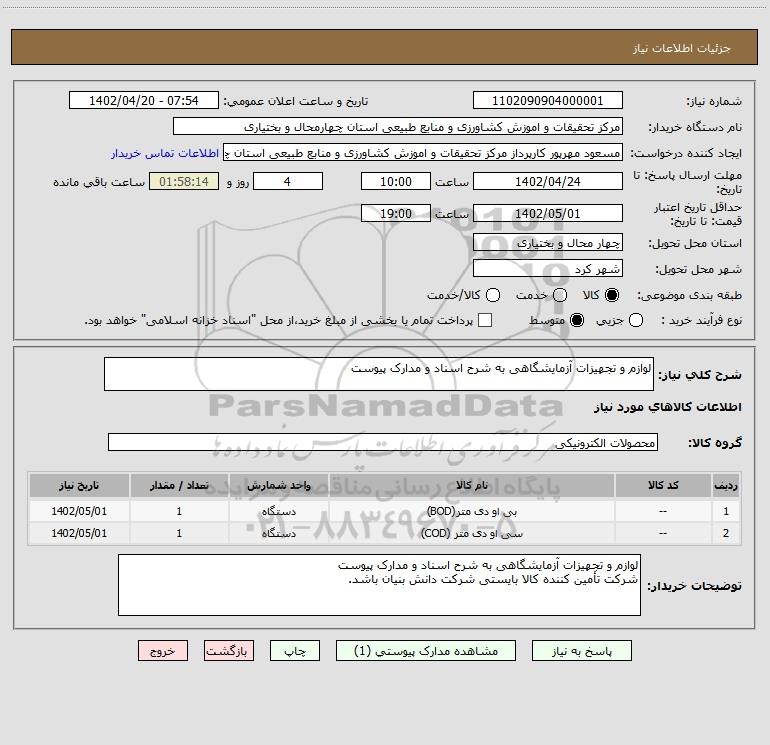Viewport: 770px width, 745px height.
Task: Click the buyer organization name field
Action: pos(398,126)
